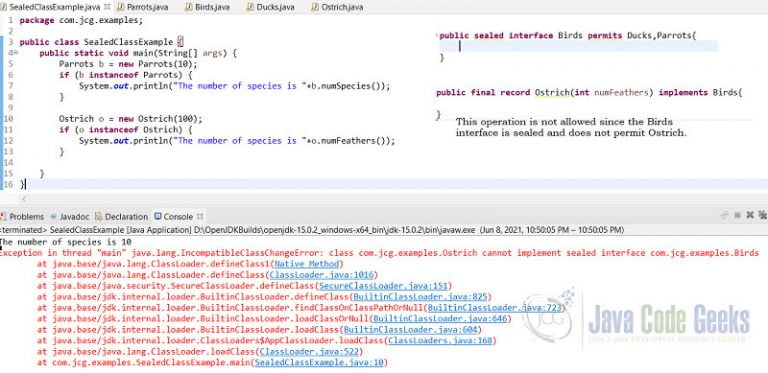Open the BuiltinClassLoader.java:646 link
This screenshot has height=373, width=768.
tap(441, 319)
